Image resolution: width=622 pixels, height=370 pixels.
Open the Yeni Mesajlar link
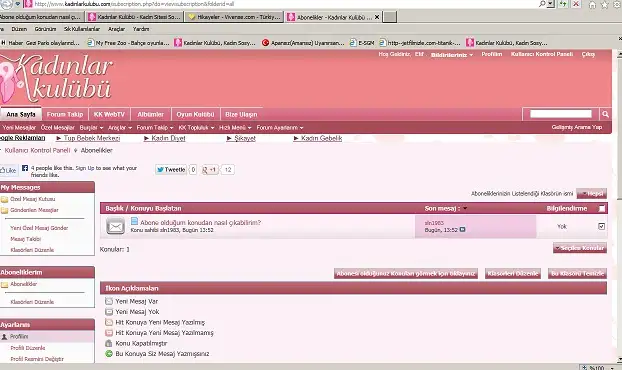[x=19, y=128]
